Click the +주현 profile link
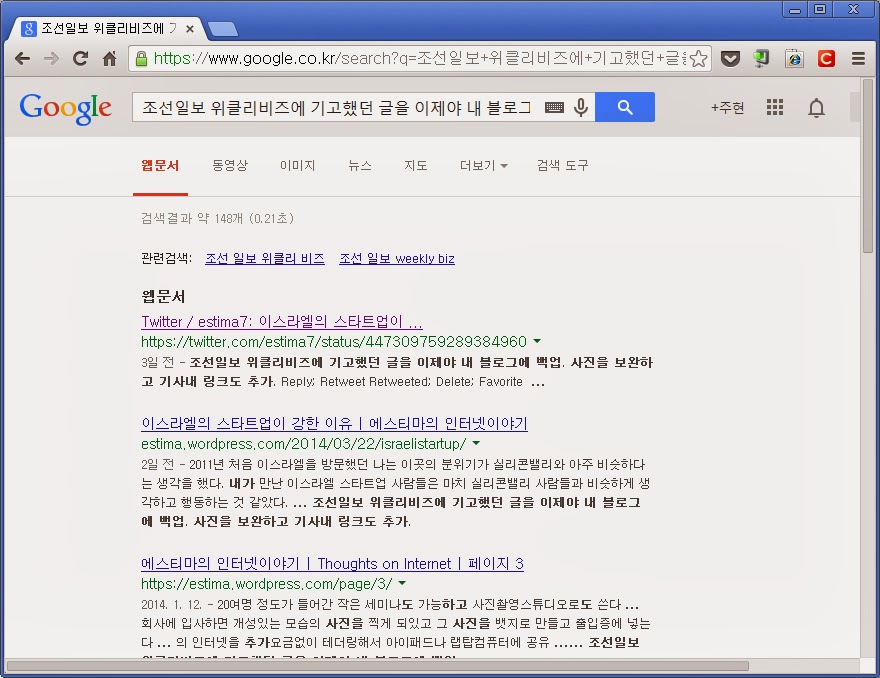 727,107
